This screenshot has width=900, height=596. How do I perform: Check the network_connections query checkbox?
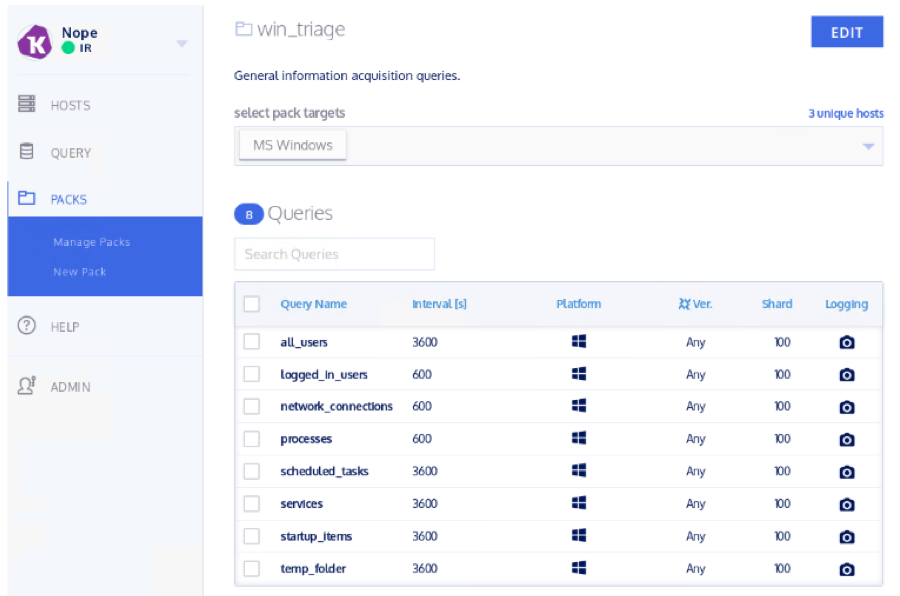(x=251, y=407)
